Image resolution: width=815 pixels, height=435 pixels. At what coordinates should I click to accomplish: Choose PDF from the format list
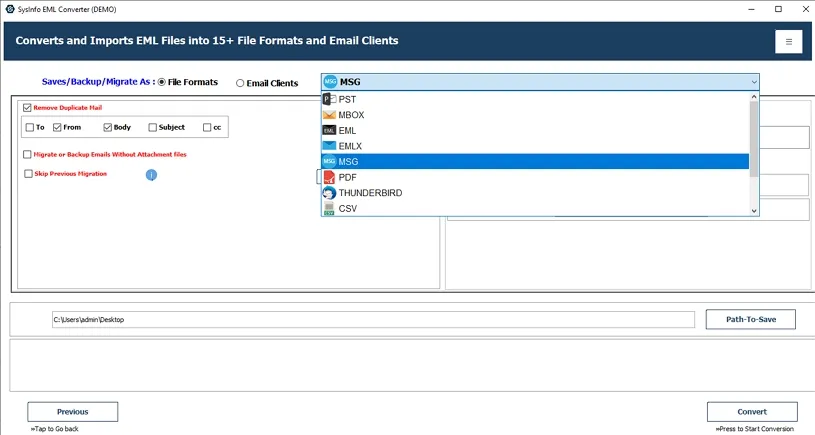coord(535,177)
